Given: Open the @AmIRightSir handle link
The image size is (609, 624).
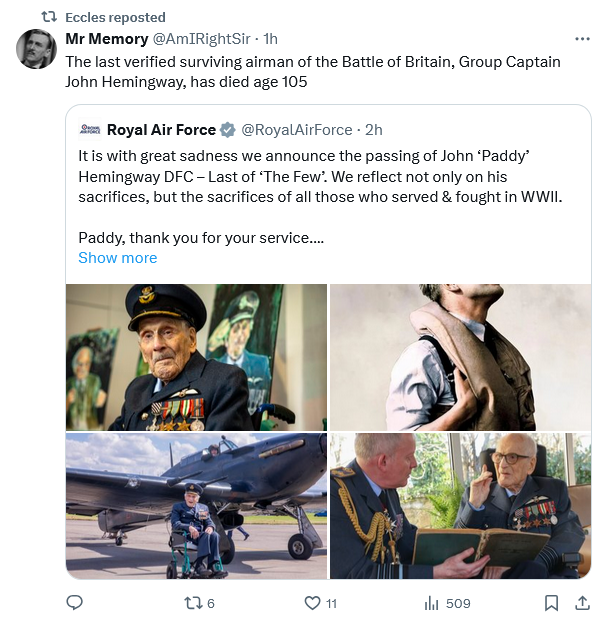Looking at the screenshot, I should 201,38.
